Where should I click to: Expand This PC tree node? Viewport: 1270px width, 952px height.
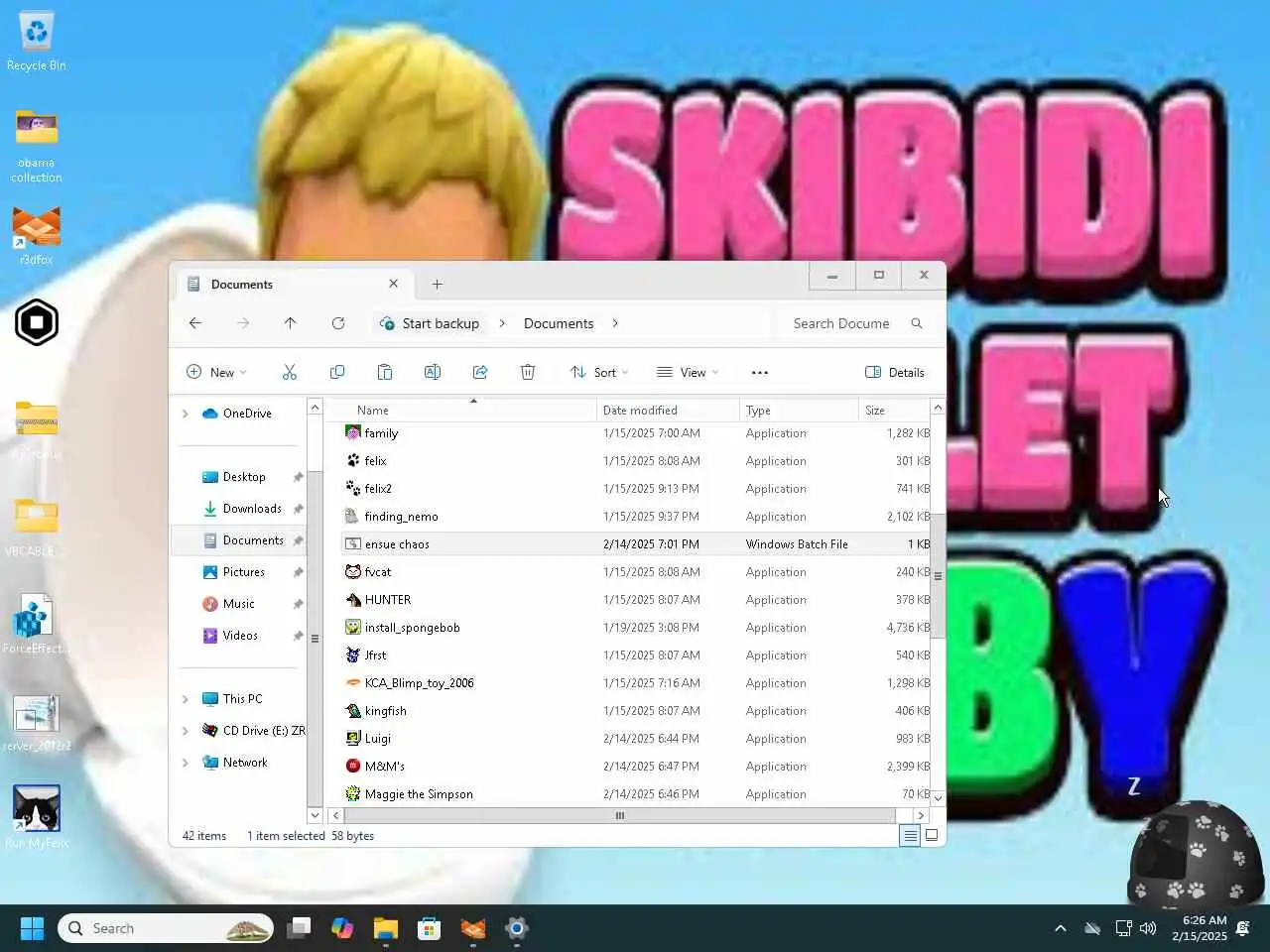[x=186, y=699]
